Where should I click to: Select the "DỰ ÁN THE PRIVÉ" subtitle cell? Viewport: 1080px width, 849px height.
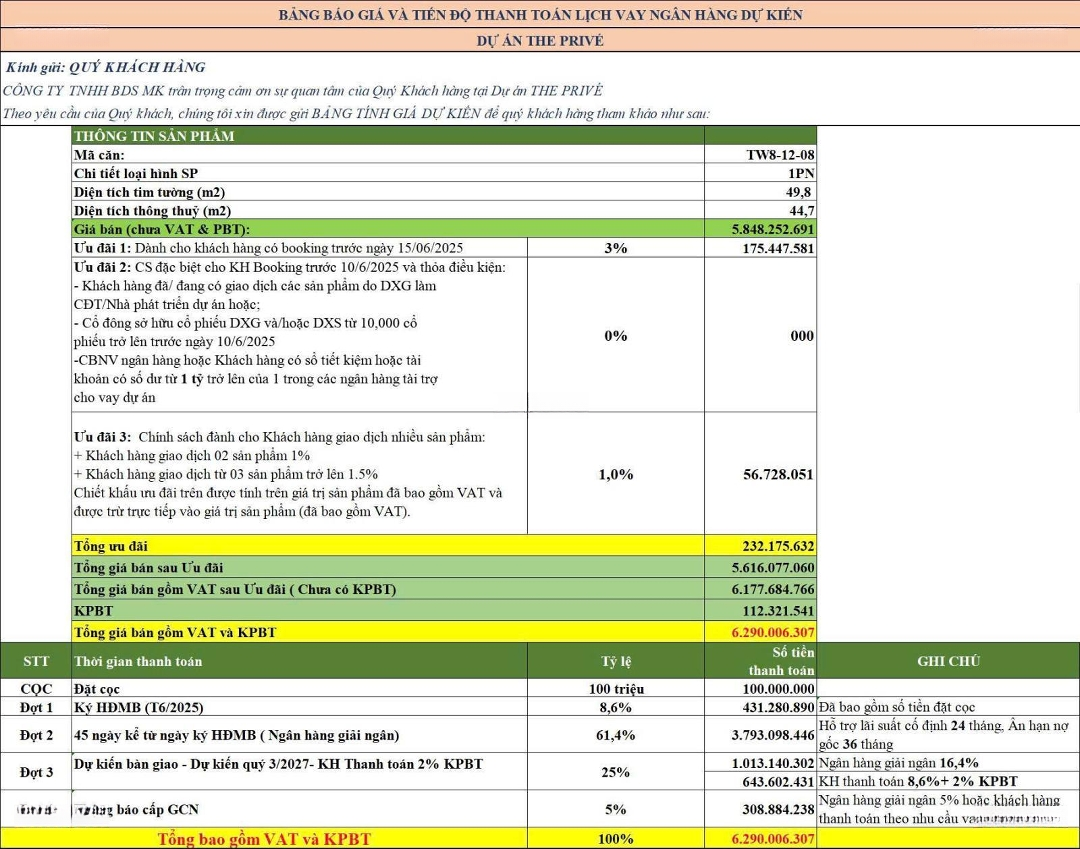point(540,41)
